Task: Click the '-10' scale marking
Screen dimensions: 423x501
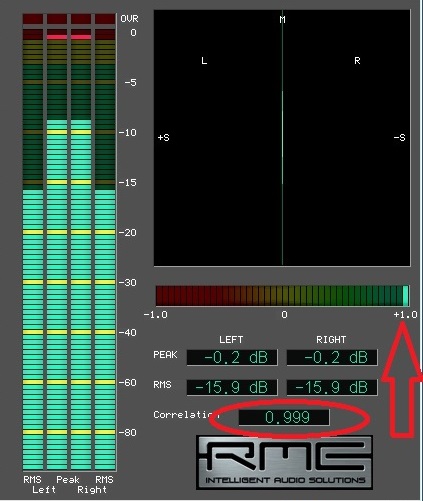Action: coord(128,133)
